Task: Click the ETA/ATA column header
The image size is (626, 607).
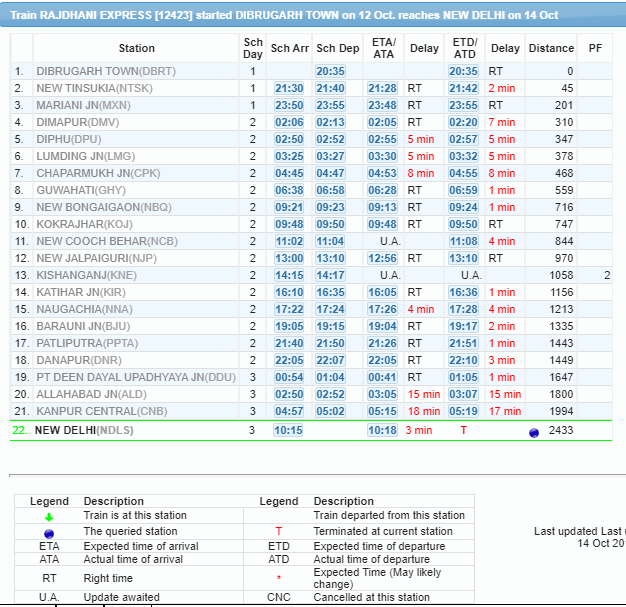Action: click(384, 48)
